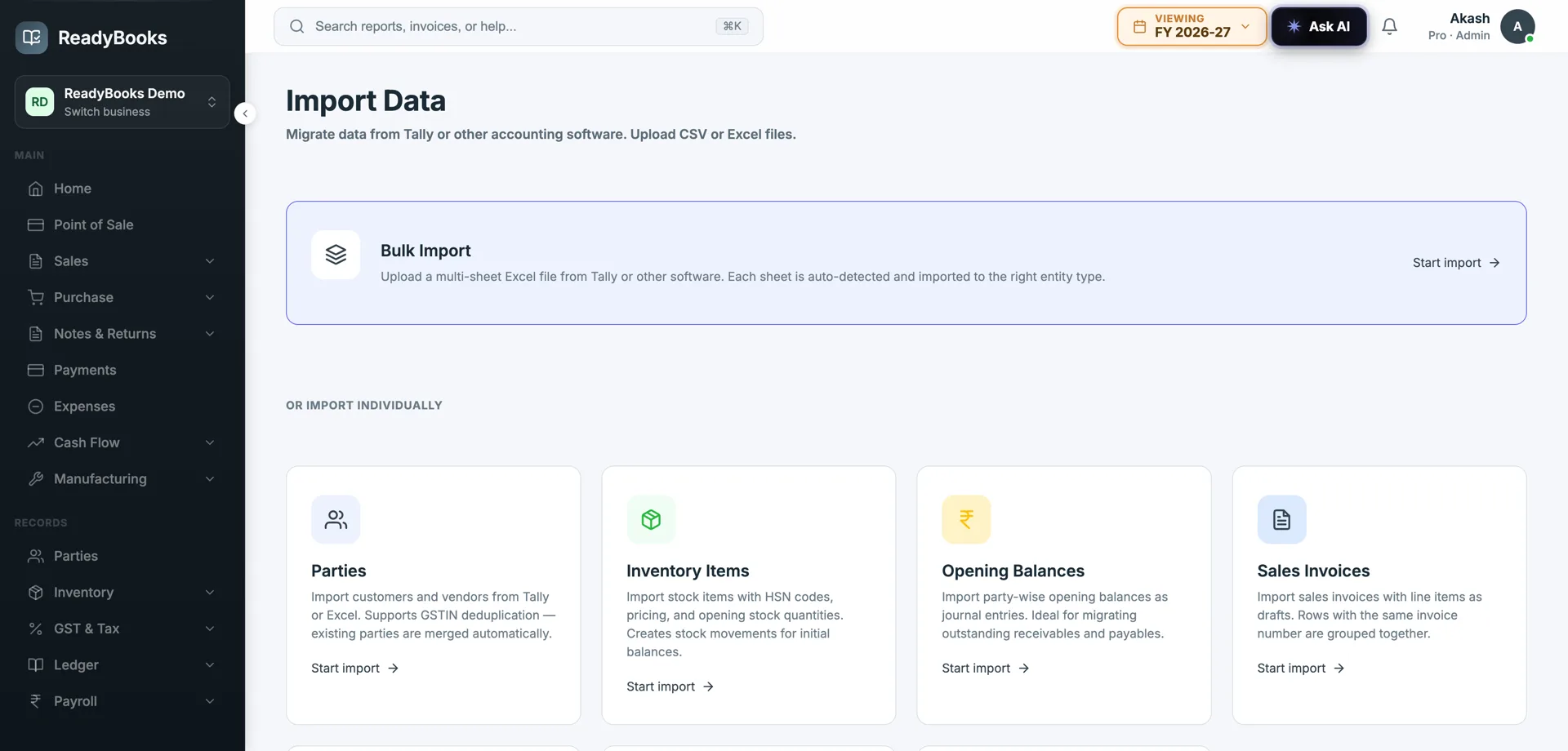Image resolution: width=1568 pixels, height=751 pixels.
Task: Expand the Ledger chevron
Action: tap(210, 665)
